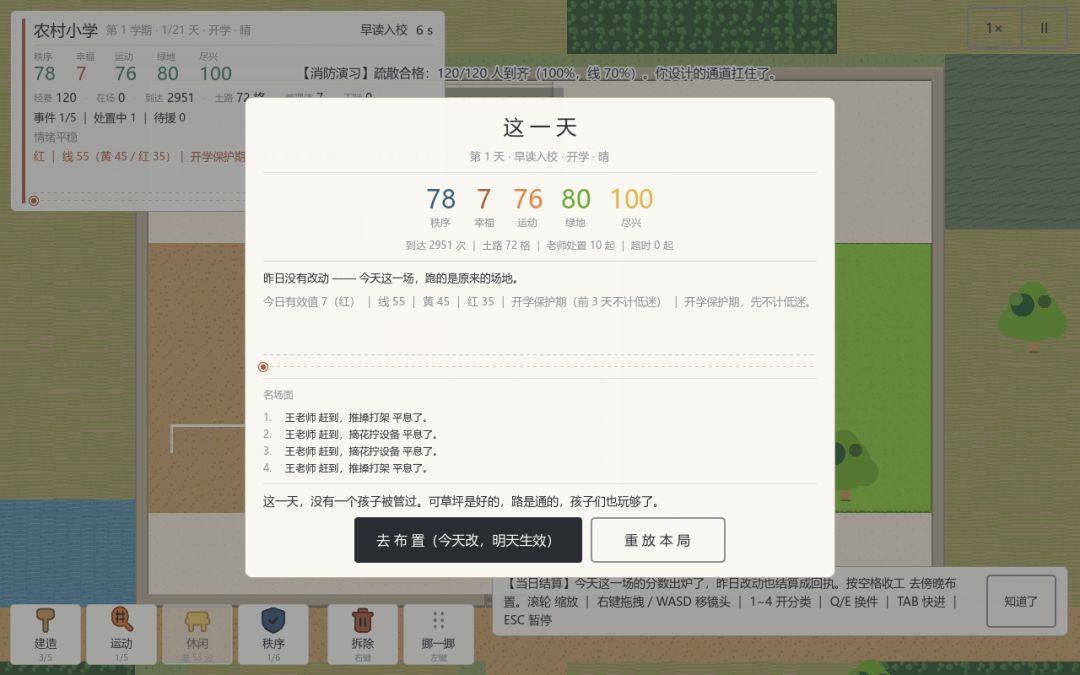The height and width of the screenshot is (675, 1080).
Task: Choose the 挪一挪 (move) tool
Action: coord(438,634)
